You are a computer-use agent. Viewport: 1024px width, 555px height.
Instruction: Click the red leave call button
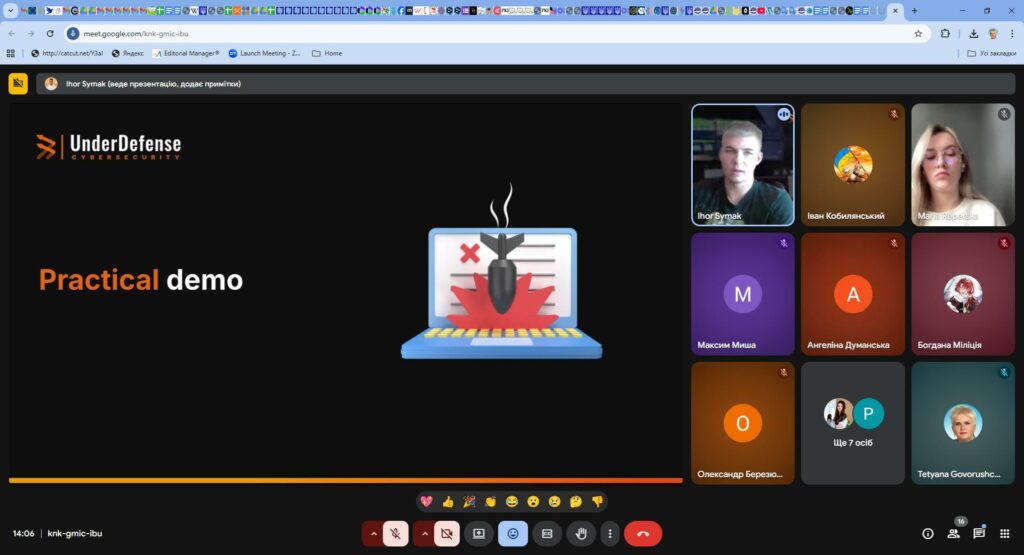tap(642, 534)
